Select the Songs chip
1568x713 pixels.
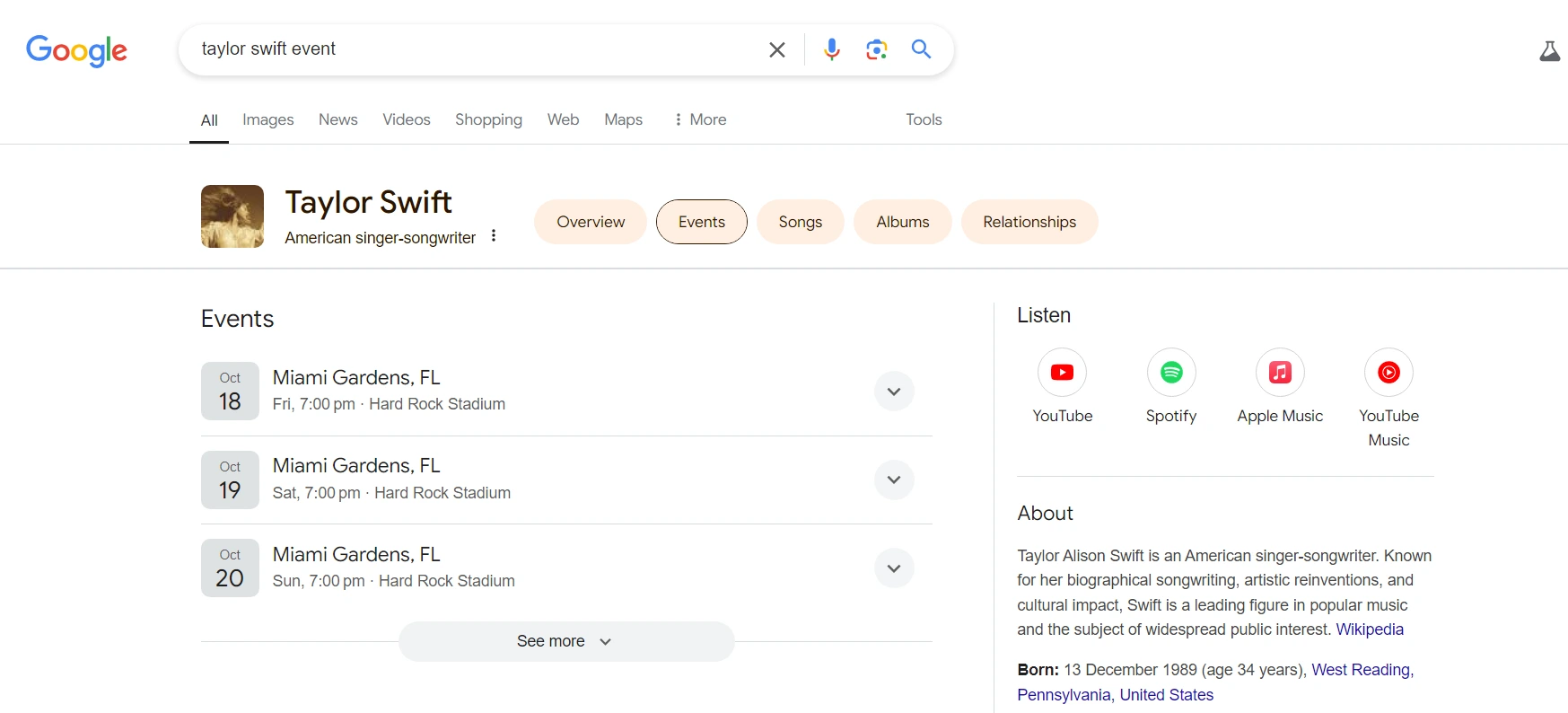point(800,222)
